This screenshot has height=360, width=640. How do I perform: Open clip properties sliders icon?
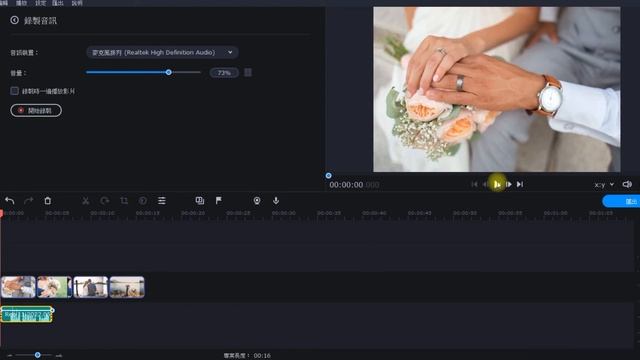tap(162, 200)
